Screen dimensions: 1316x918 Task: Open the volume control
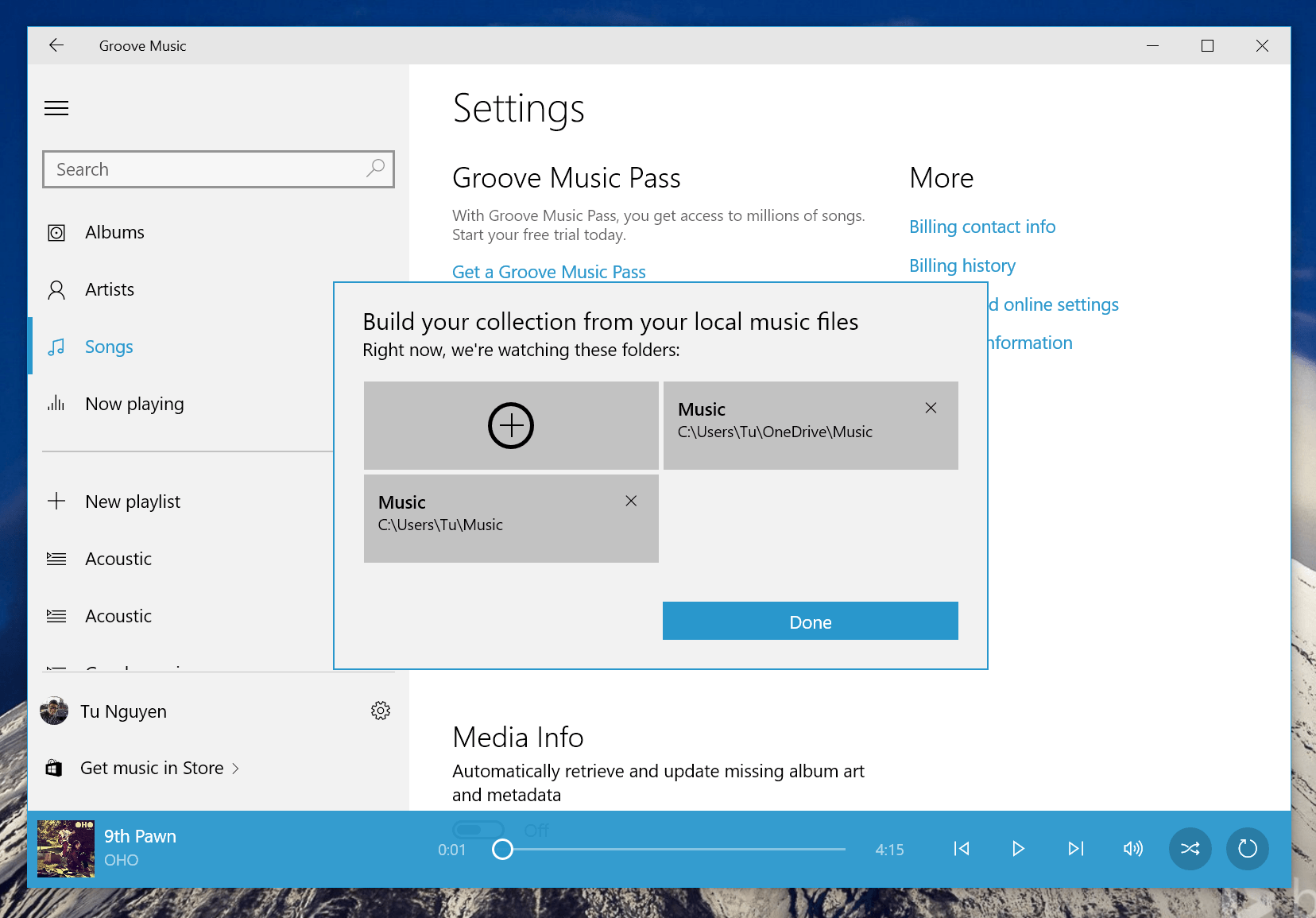click(1132, 849)
